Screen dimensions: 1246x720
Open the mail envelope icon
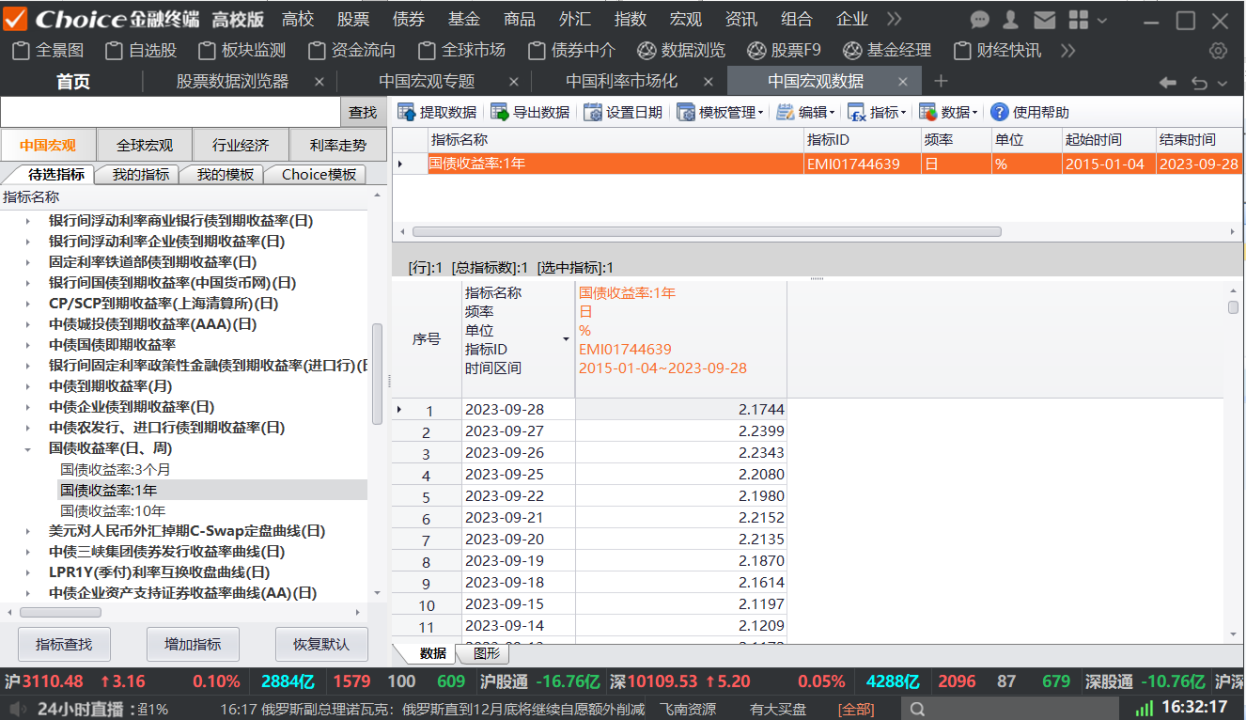1044,20
